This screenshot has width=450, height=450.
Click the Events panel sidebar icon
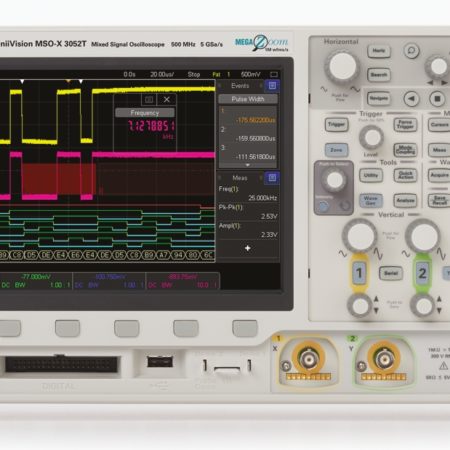[272, 86]
